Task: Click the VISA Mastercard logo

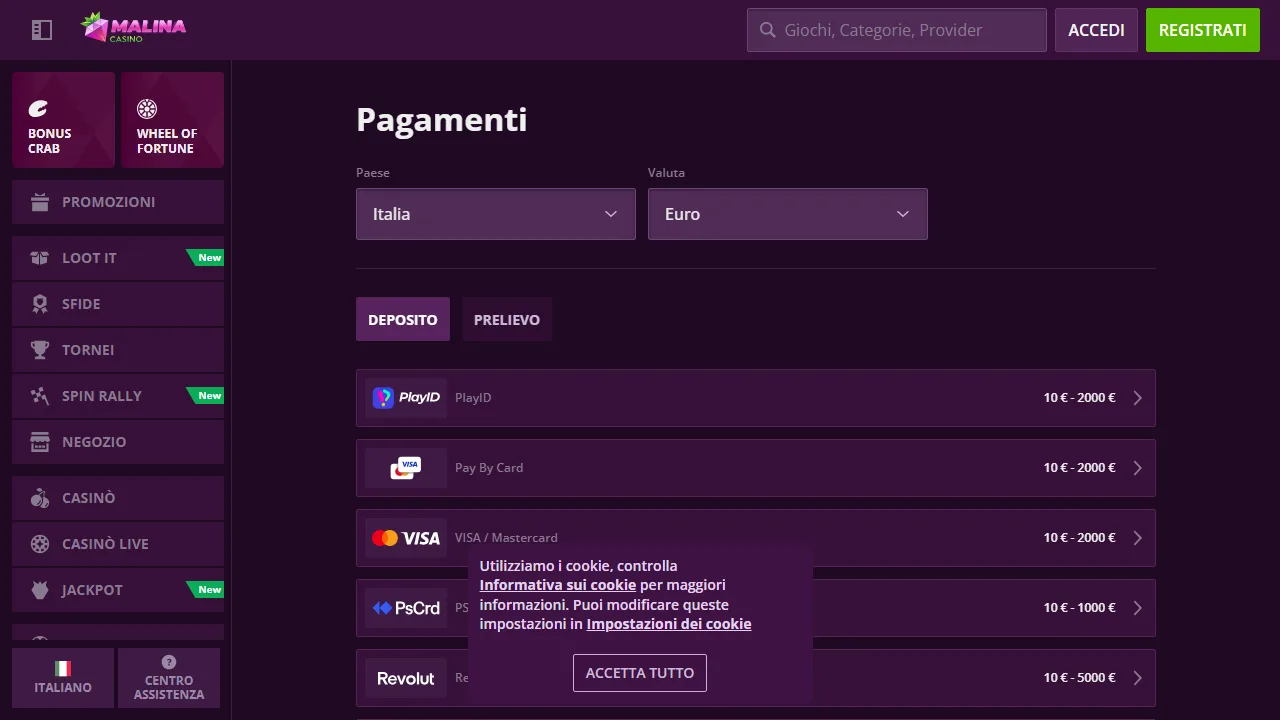Action: pyautogui.click(x=406, y=538)
